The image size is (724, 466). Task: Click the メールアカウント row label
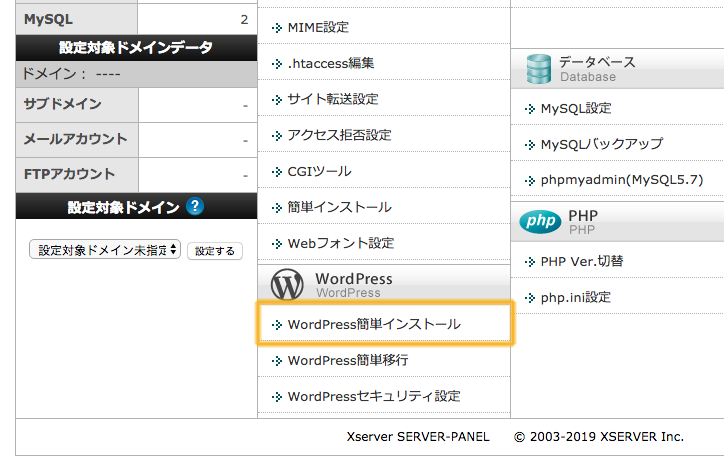point(75,139)
